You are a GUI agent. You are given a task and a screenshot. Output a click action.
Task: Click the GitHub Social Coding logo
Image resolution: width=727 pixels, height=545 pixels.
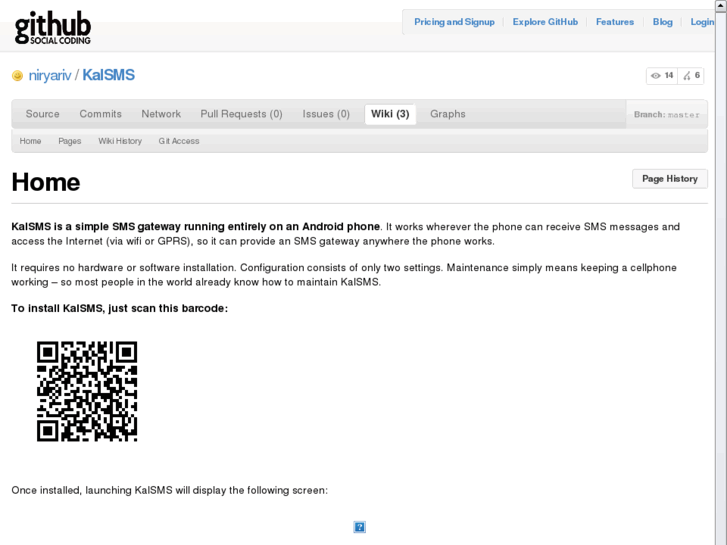(x=52, y=28)
